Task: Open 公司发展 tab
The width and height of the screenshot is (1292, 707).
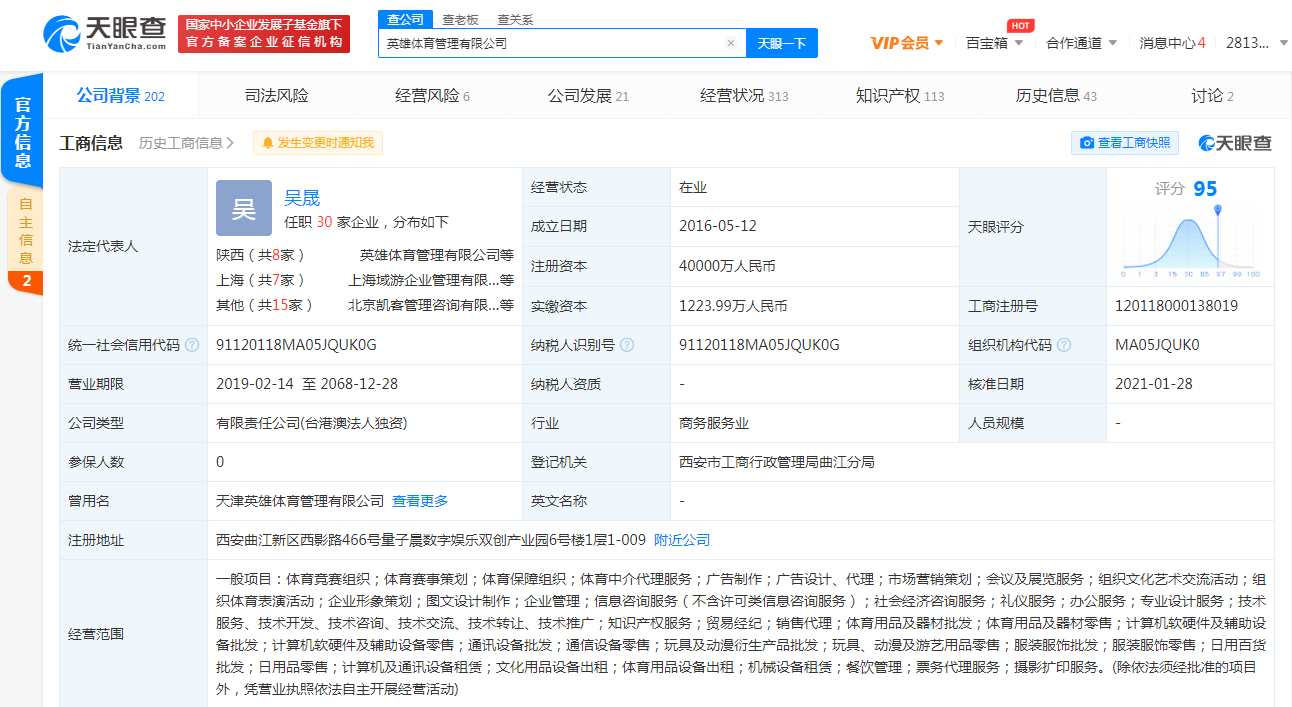Action: pos(588,95)
